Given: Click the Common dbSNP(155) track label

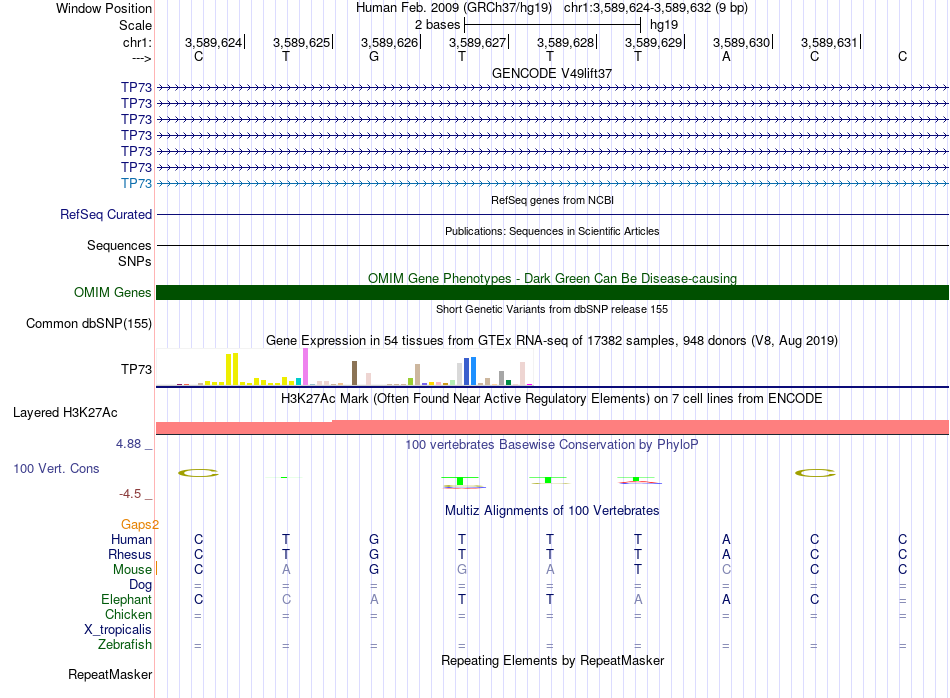Looking at the screenshot, I should (x=88, y=324).
